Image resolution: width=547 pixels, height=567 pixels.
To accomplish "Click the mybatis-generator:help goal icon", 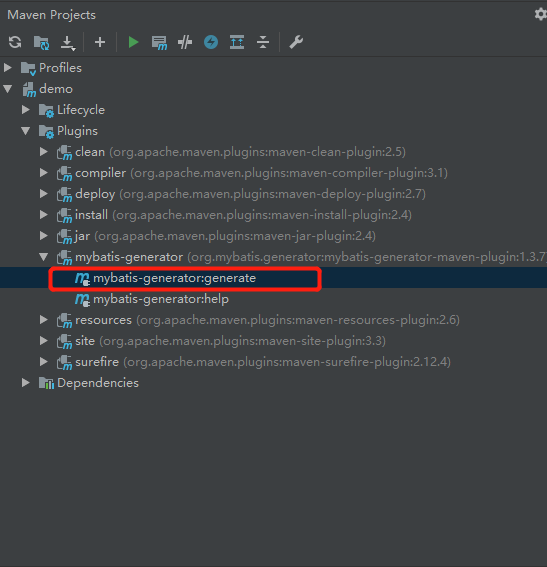I will tap(82, 300).
